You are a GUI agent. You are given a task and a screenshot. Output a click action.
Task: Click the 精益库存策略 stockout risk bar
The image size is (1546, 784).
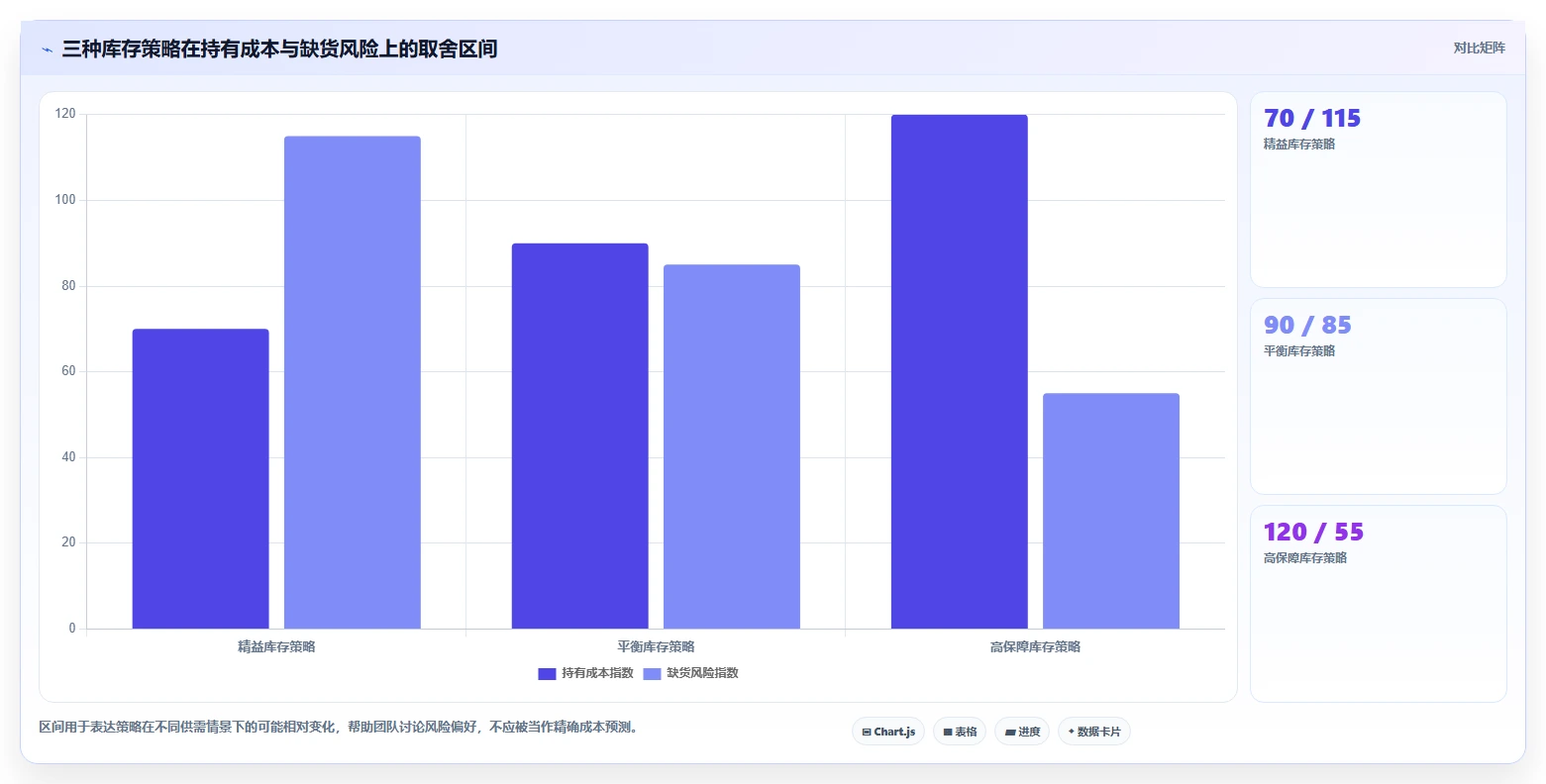tap(353, 382)
